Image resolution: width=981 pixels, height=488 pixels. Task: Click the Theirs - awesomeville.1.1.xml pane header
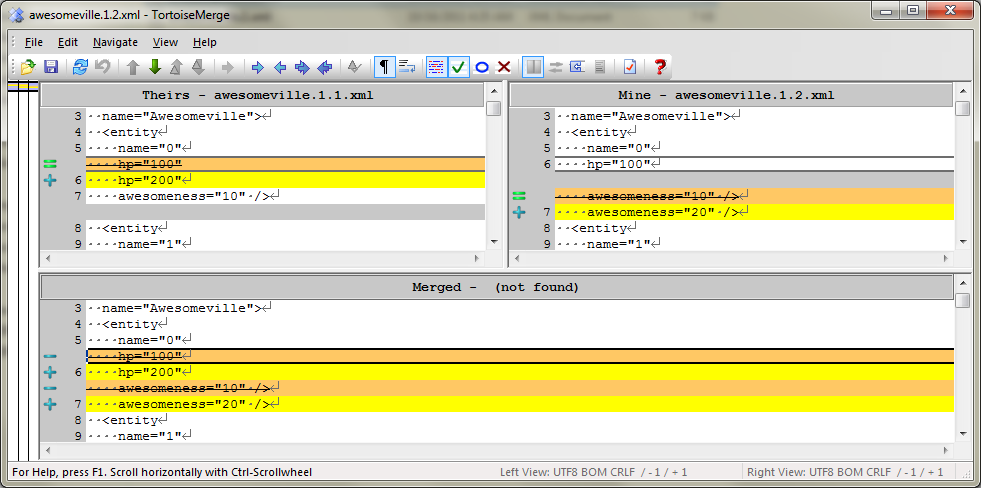pyautogui.click(x=263, y=95)
